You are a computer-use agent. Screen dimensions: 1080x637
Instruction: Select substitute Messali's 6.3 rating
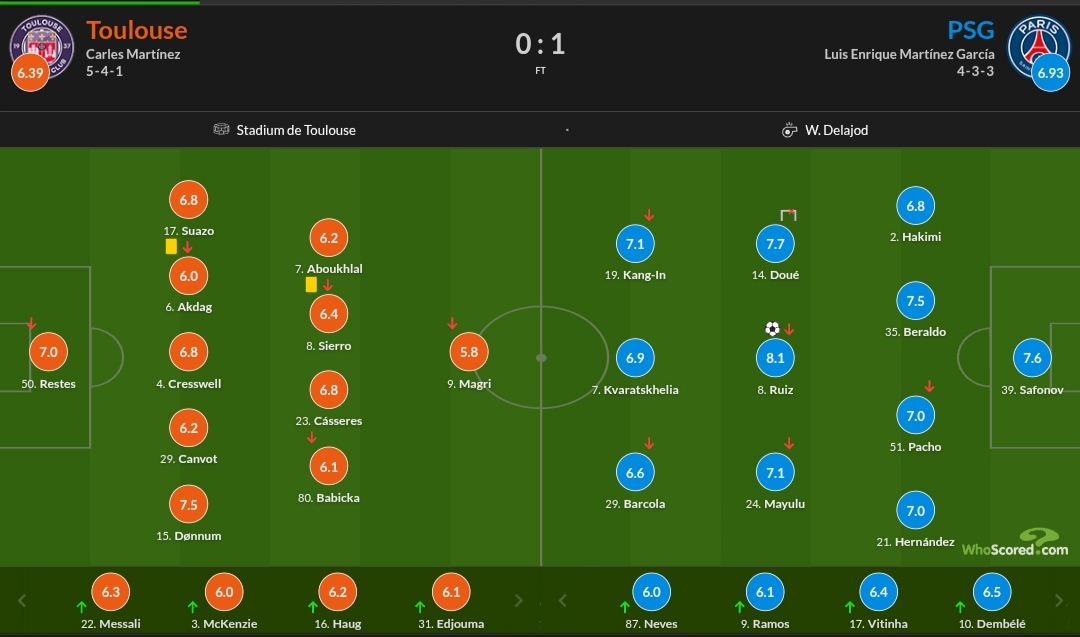[x=110, y=592]
